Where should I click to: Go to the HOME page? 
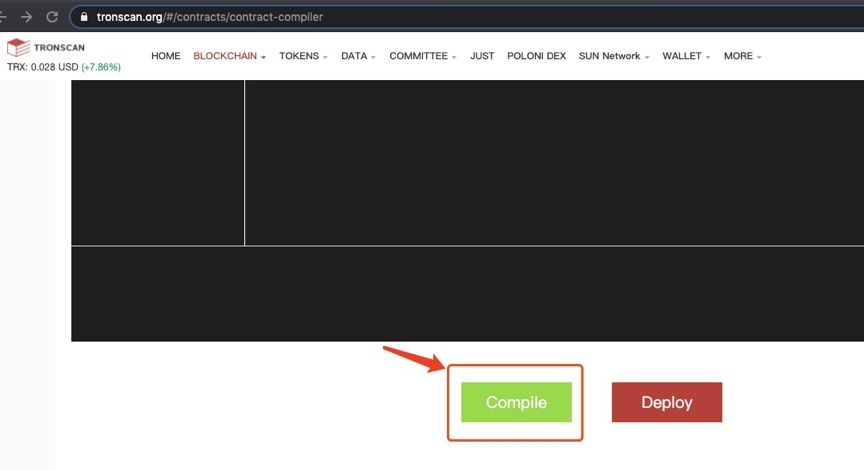166,56
